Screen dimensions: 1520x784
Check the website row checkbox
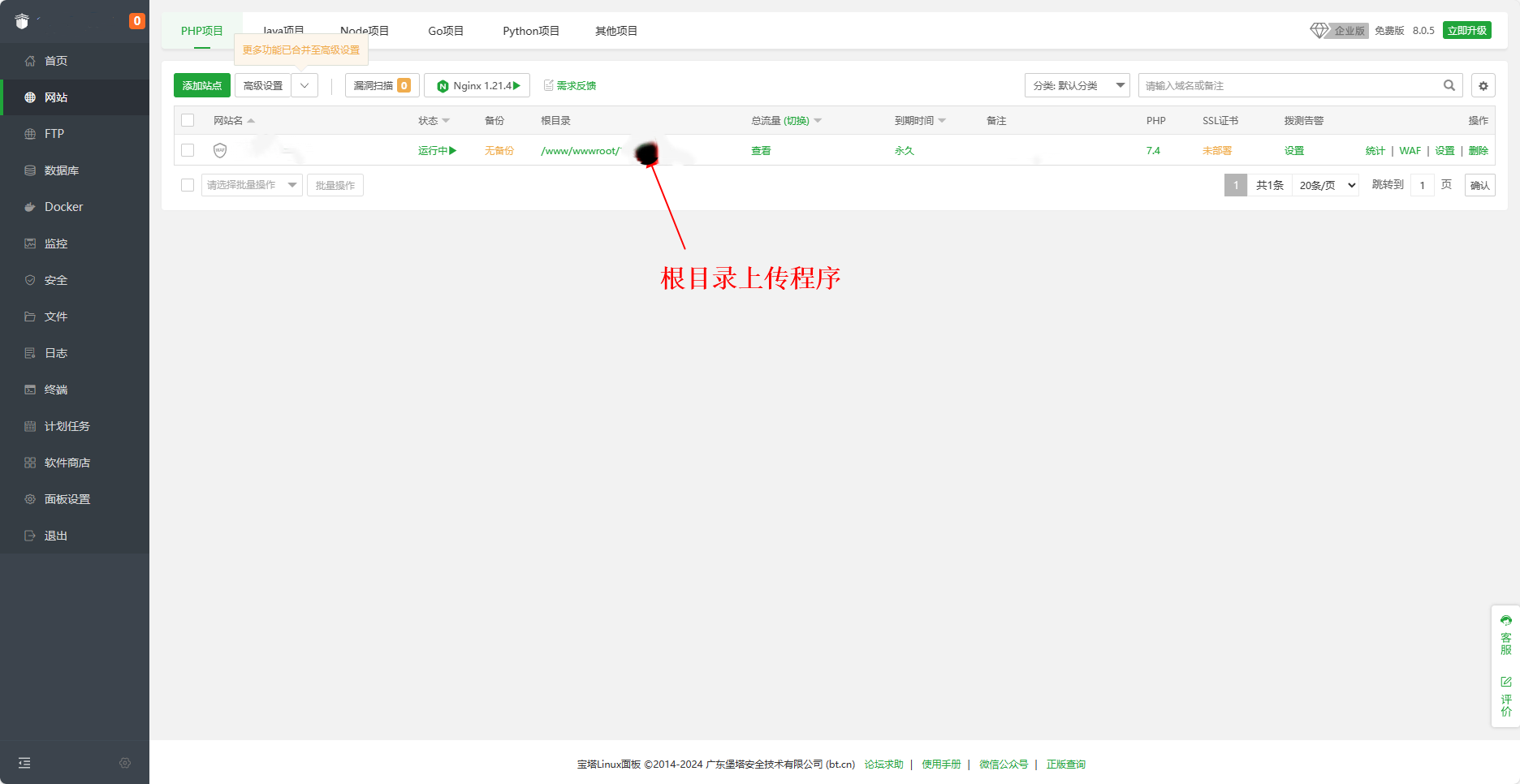(188, 150)
